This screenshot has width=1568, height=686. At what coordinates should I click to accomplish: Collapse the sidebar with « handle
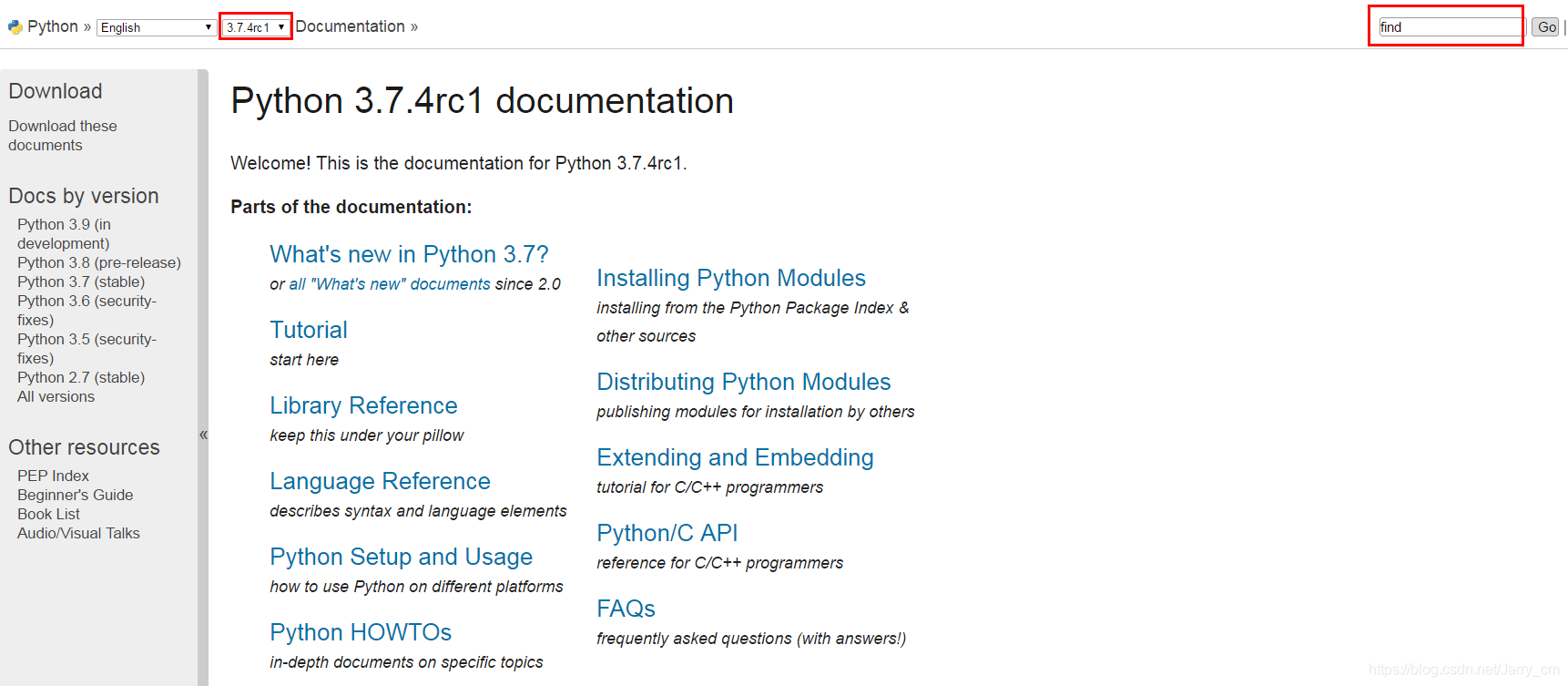point(203,435)
